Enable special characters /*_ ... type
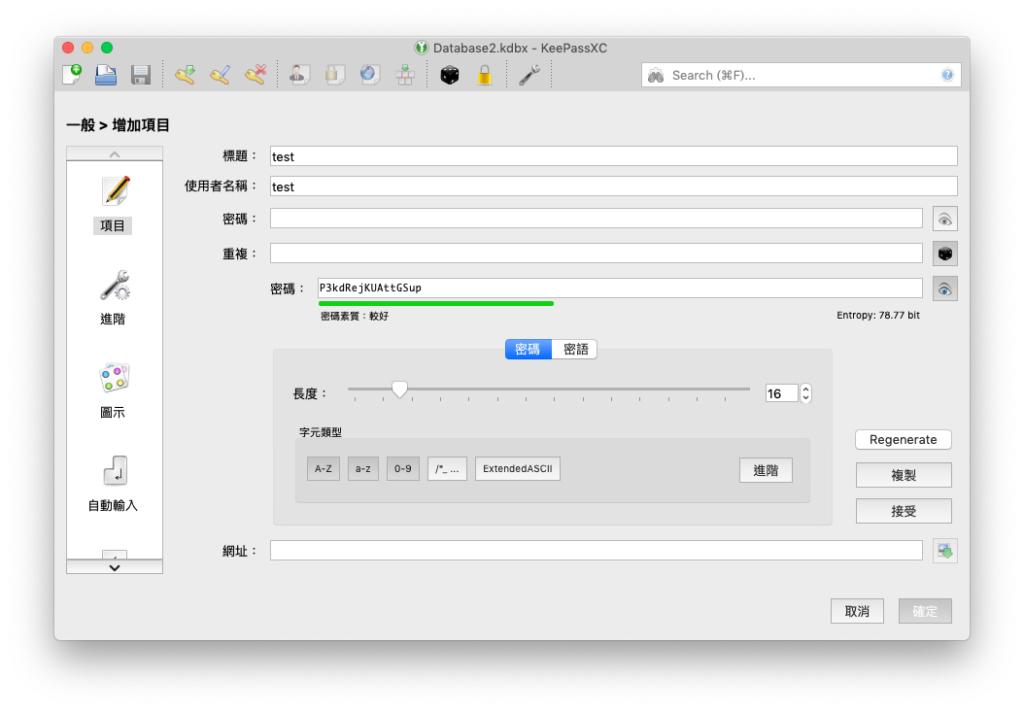 point(447,468)
